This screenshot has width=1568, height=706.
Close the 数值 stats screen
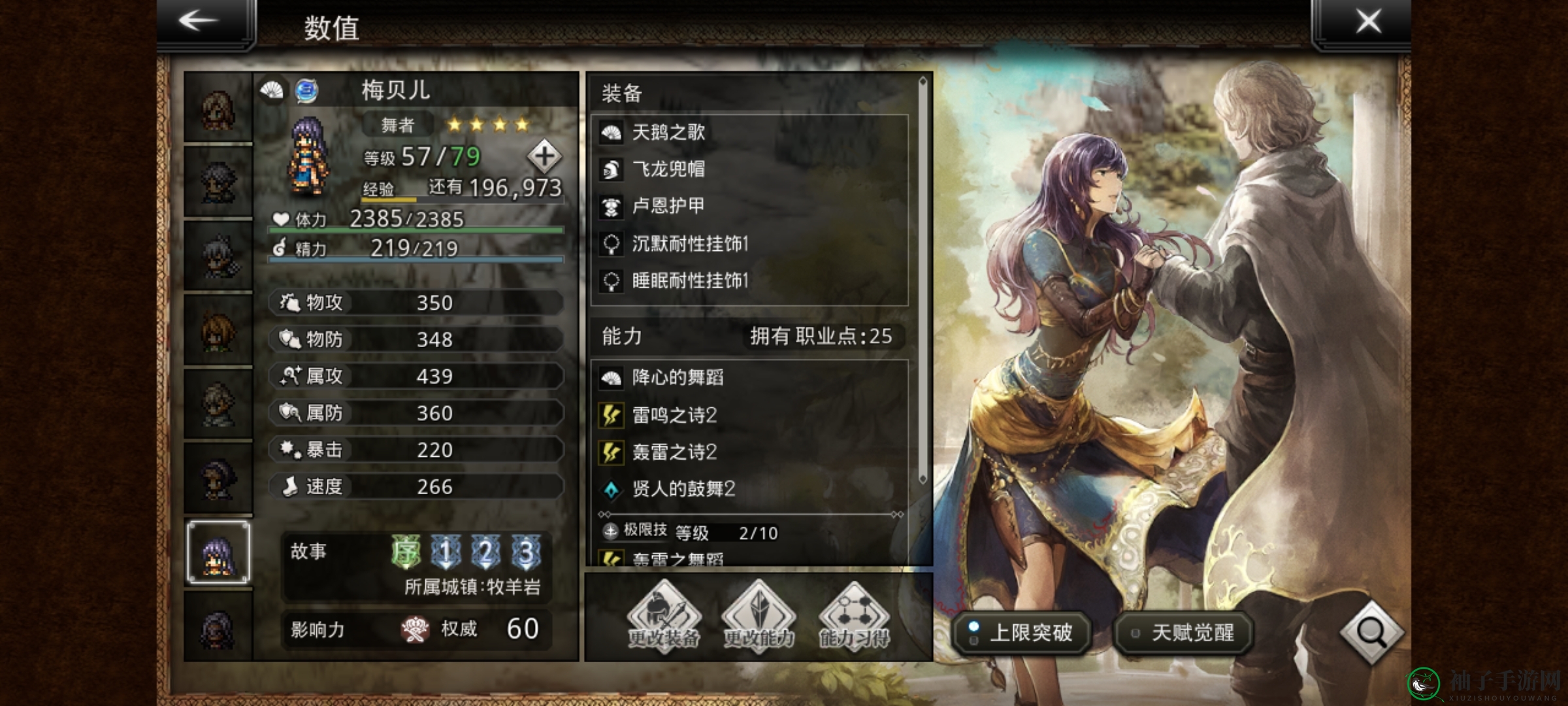click(1368, 22)
